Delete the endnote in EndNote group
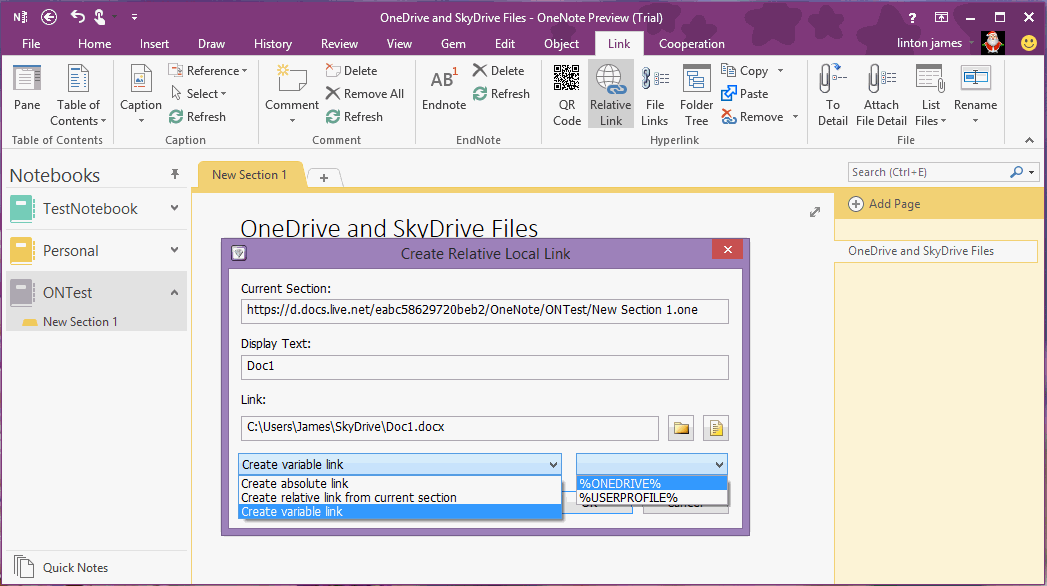This screenshot has width=1047, height=586. (x=498, y=71)
